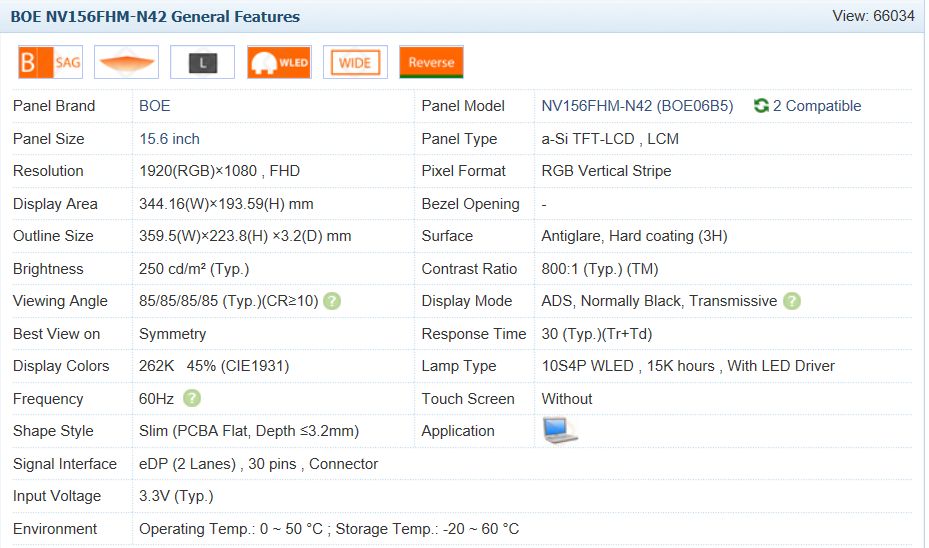Screen dimensions: 929x548
Task: Select the Symmetry best view value
Action: coord(172,334)
